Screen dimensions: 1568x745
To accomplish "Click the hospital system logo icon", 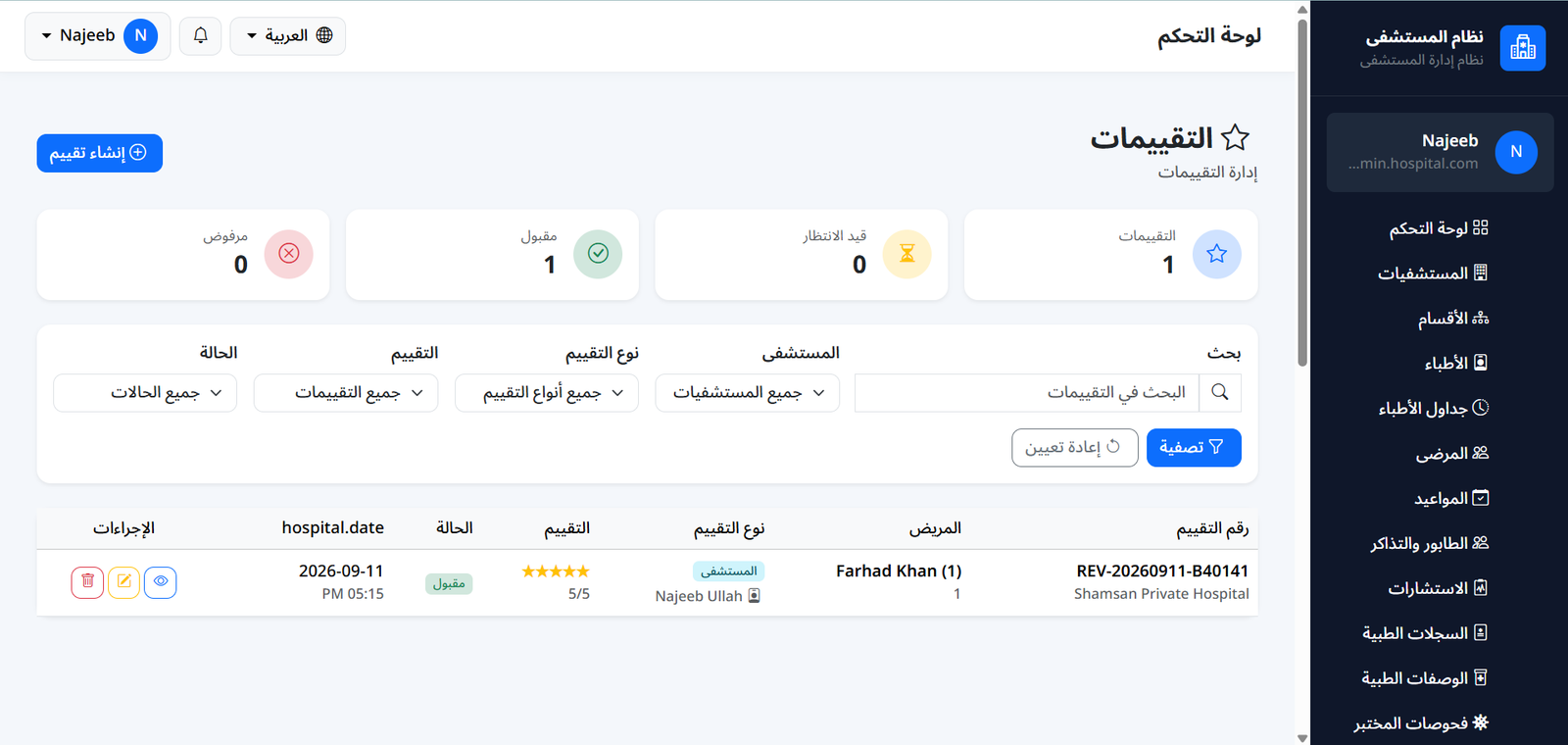I will pos(1522,48).
